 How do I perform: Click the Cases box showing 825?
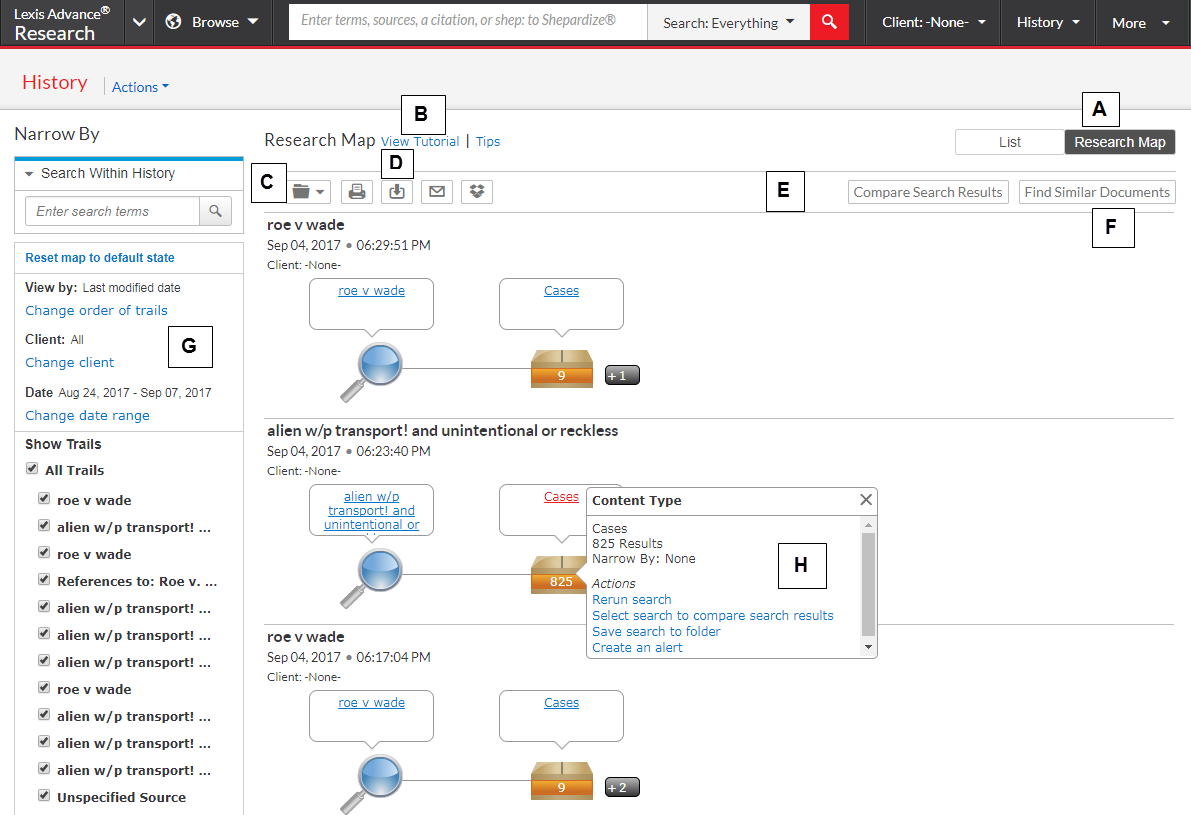(558, 575)
